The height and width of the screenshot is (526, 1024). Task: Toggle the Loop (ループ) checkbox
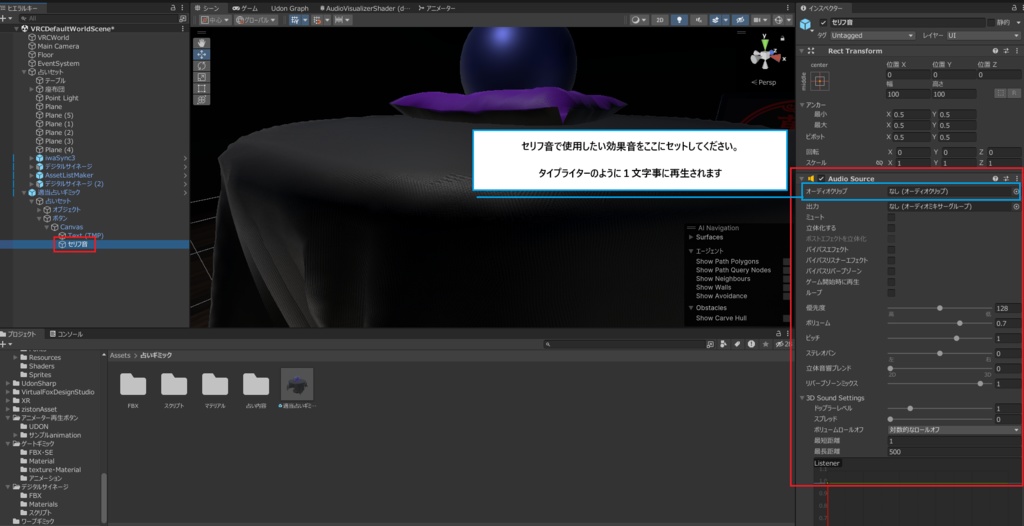click(891, 293)
